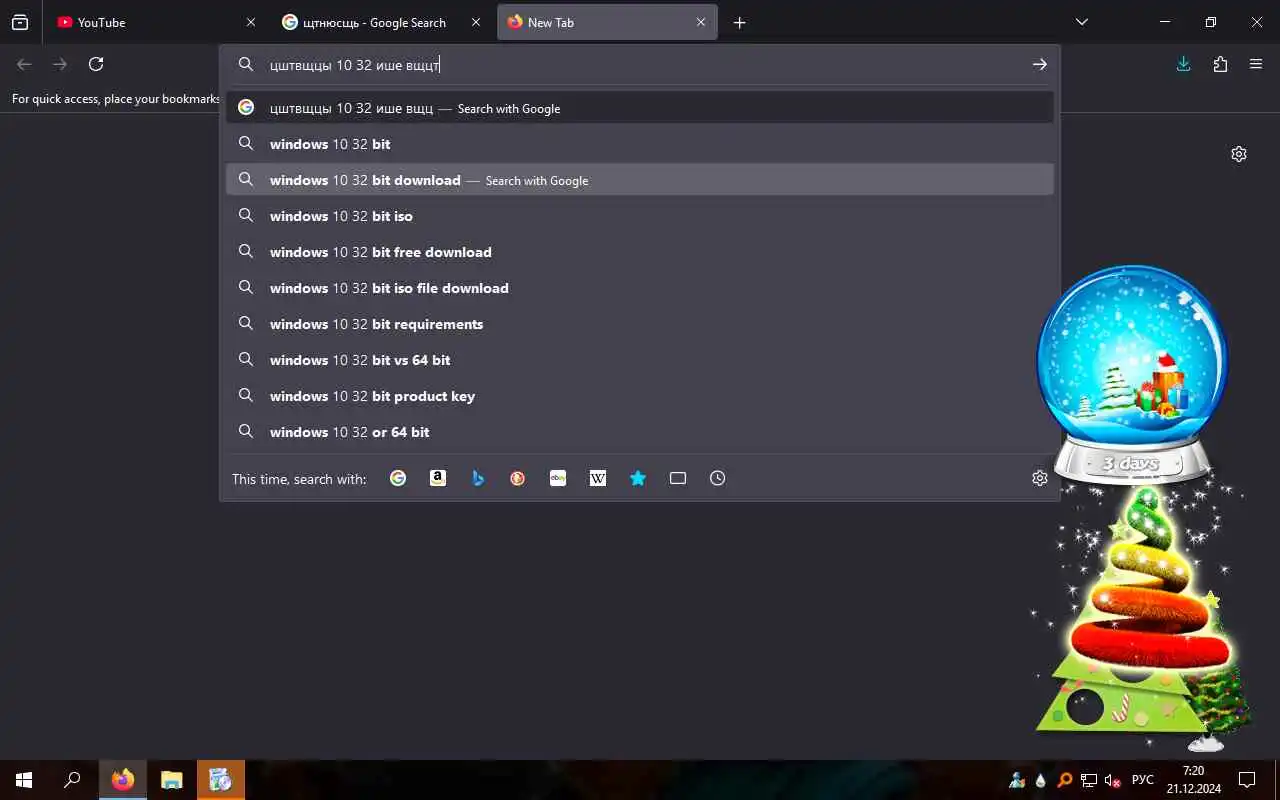Select first Cyrillic Search with Google row
The image size is (1280, 800).
click(640, 108)
